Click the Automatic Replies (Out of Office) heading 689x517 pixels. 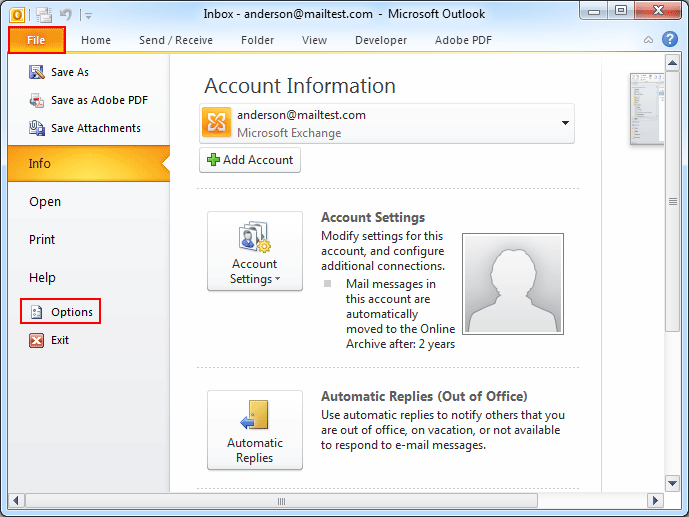(x=424, y=396)
